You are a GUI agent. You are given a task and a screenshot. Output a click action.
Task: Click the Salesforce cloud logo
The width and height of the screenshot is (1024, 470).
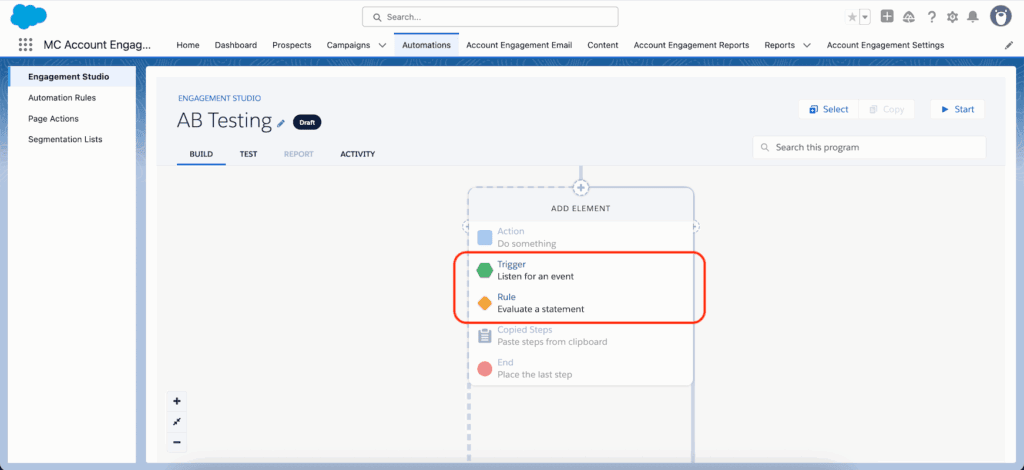coord(29,16)
